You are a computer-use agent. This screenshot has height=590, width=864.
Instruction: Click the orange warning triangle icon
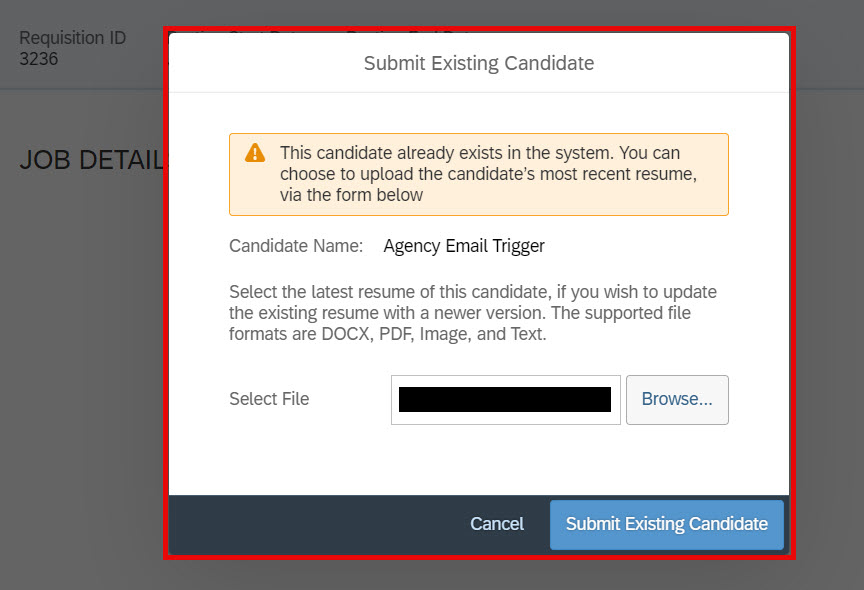click(x=255, y=153)
